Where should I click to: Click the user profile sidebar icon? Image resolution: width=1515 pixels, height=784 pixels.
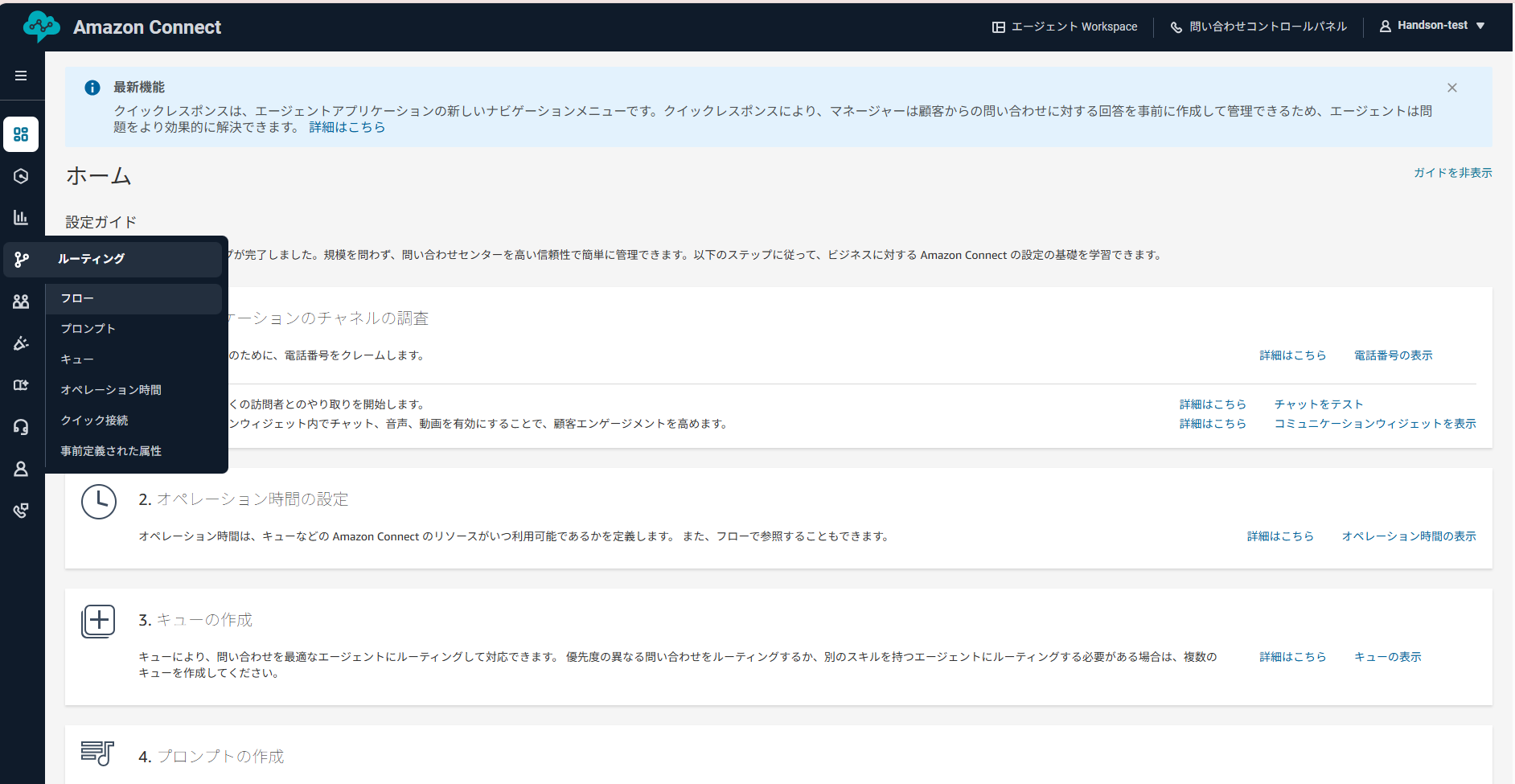tap(22, 469)
